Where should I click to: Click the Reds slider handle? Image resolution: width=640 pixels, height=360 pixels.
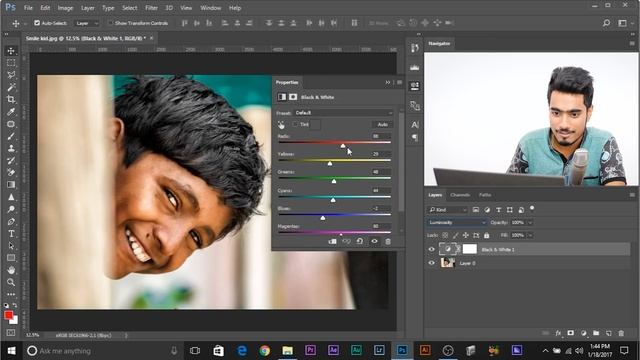coord(343,145)
